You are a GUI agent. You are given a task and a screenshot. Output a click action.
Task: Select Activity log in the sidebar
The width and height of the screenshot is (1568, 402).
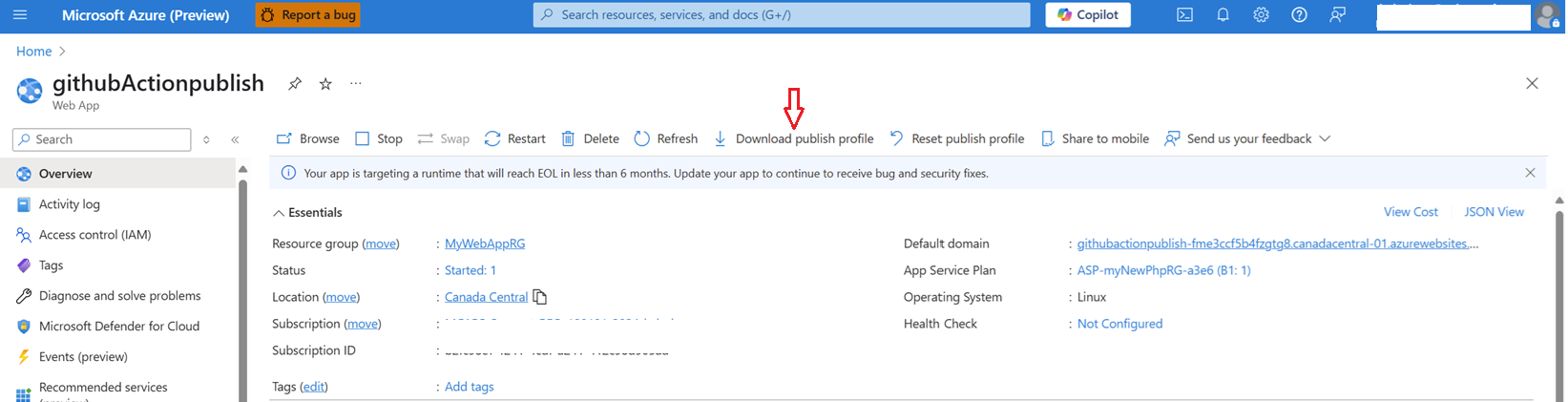coord(69,204)
